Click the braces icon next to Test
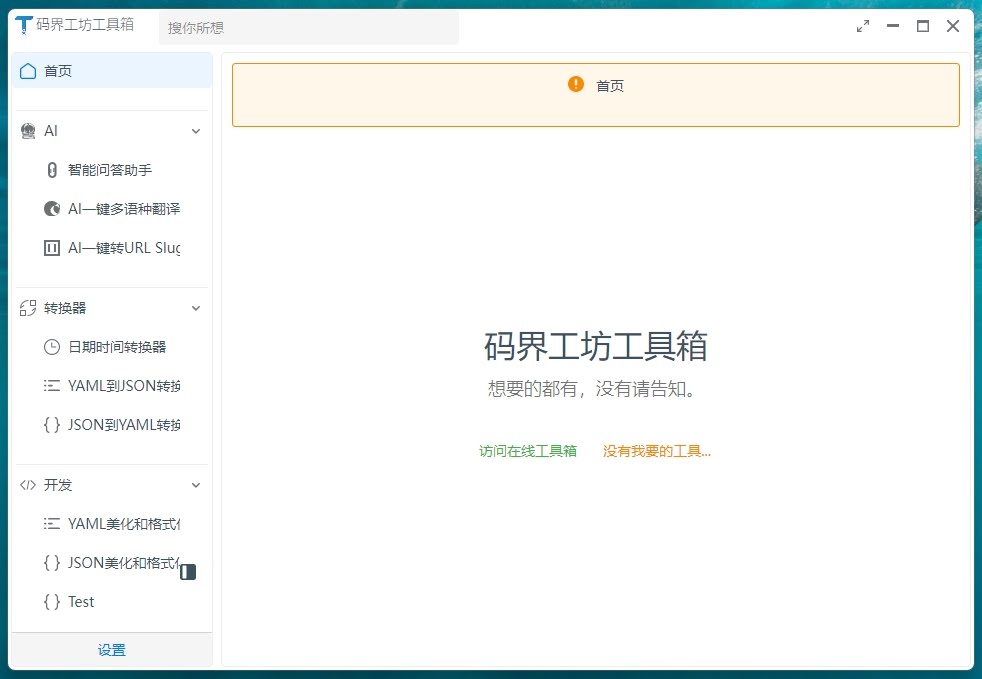This screenshot has width=982, height=679. (52, 602)
